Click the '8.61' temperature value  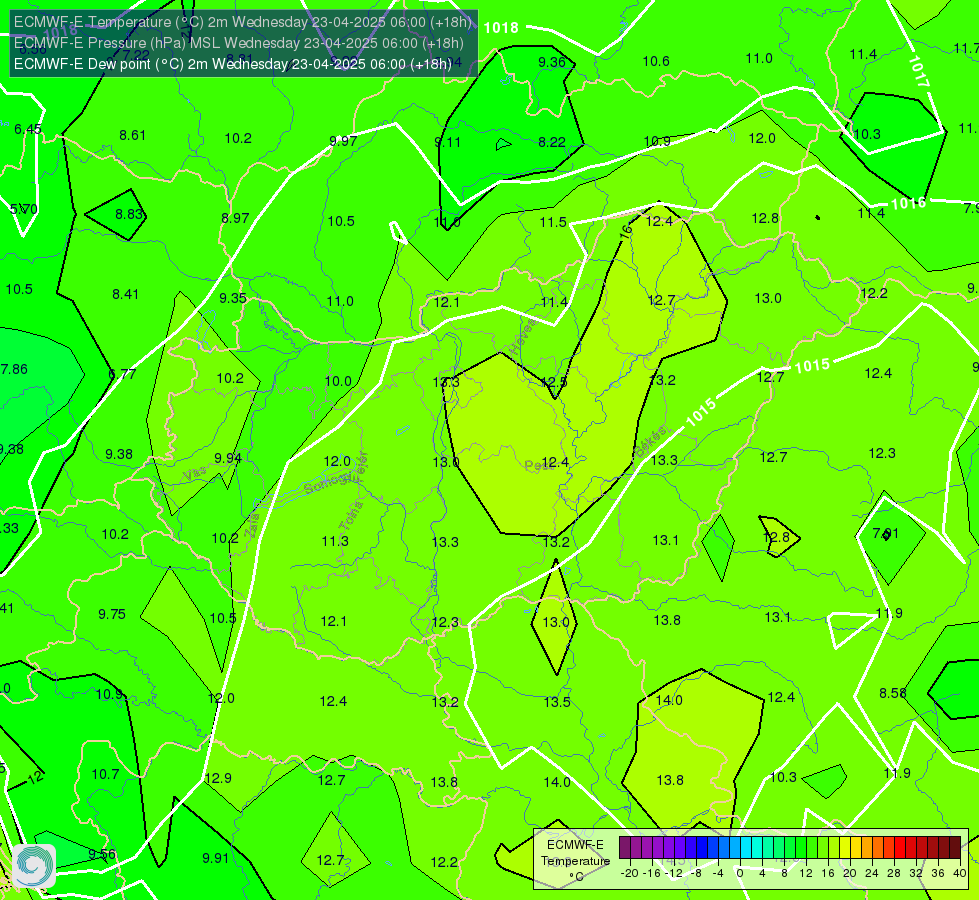pyautogui.click(x=132, y=136)
